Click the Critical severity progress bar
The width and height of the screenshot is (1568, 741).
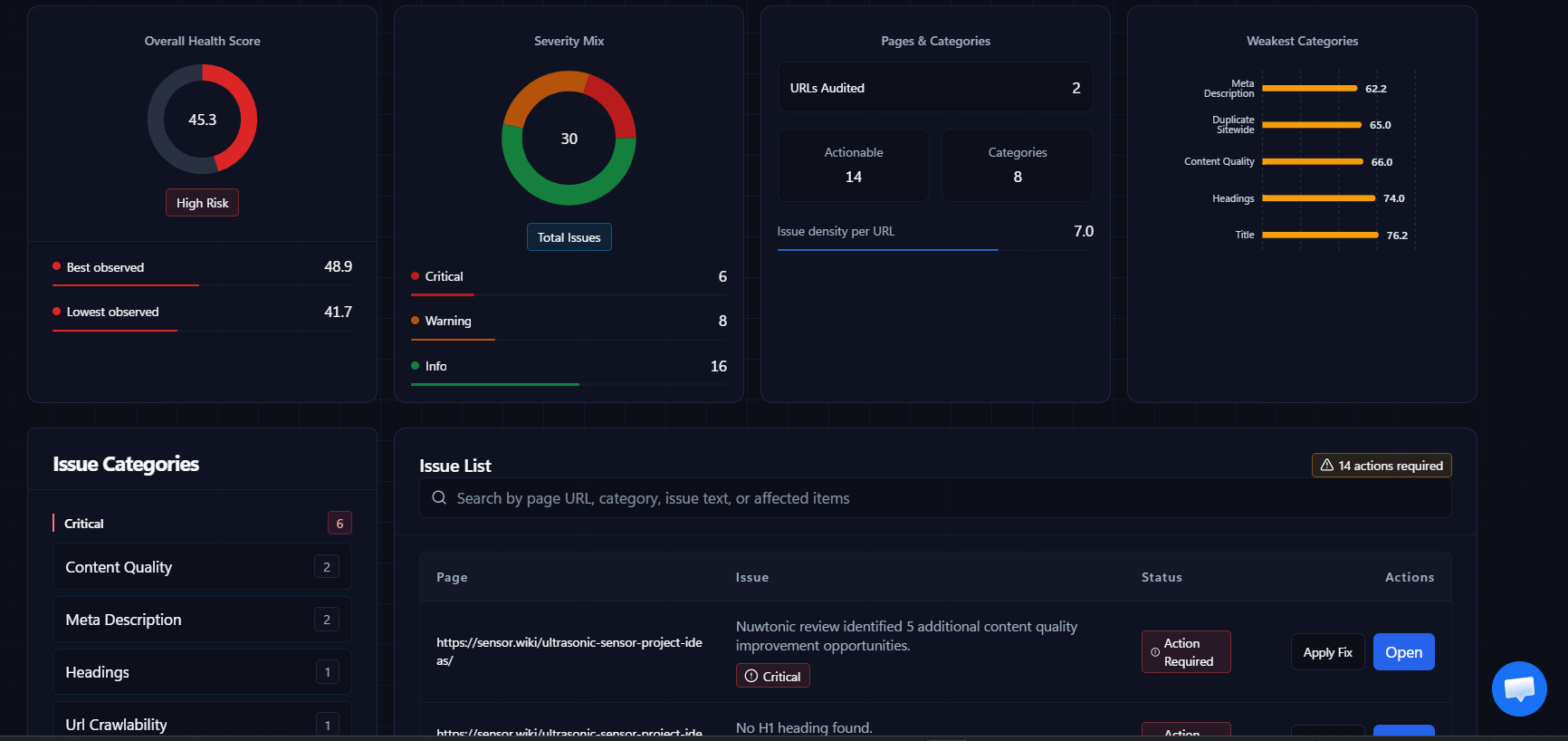pyautogui.click(x=569, y=294)
